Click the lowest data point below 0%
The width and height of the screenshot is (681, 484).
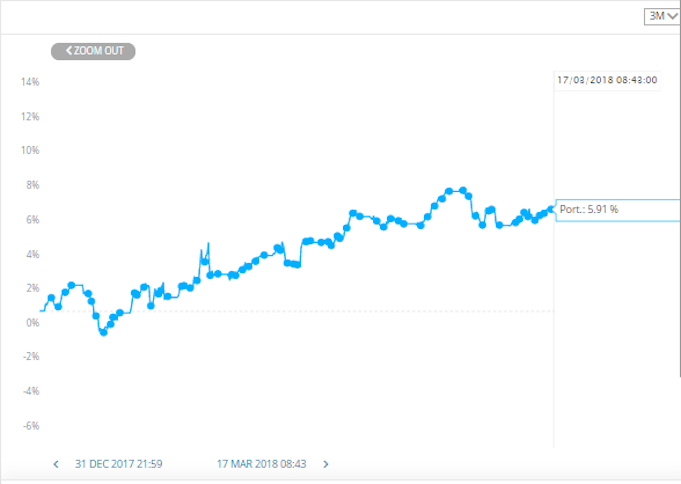[103, 332]
